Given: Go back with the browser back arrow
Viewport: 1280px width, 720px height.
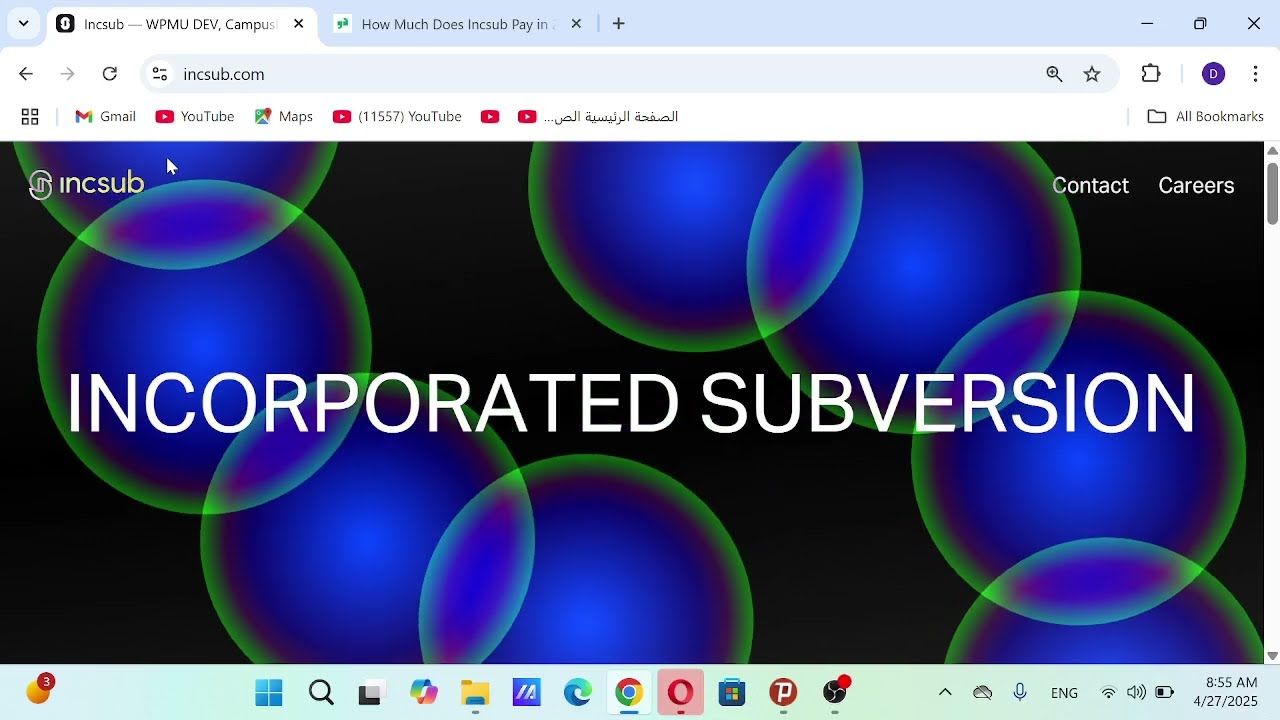Looking at the screenshot, I should click(x=26, y=74).
